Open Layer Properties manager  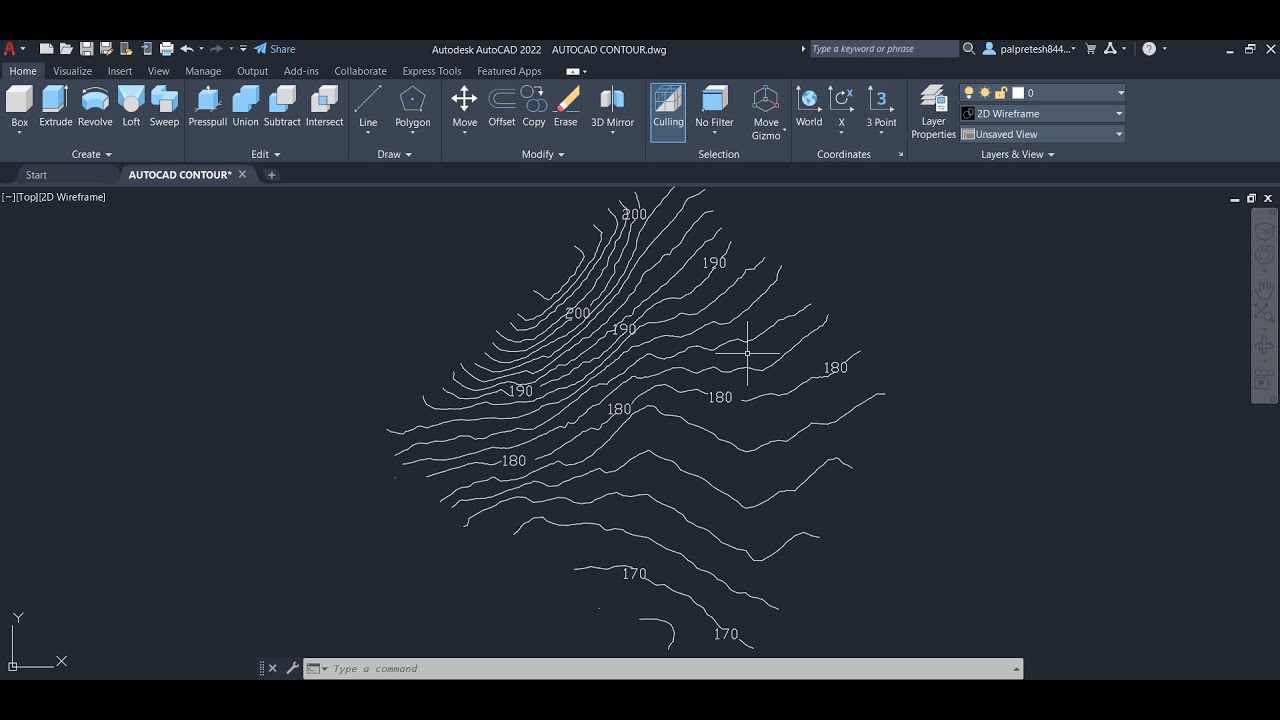[x=933, y=112]
